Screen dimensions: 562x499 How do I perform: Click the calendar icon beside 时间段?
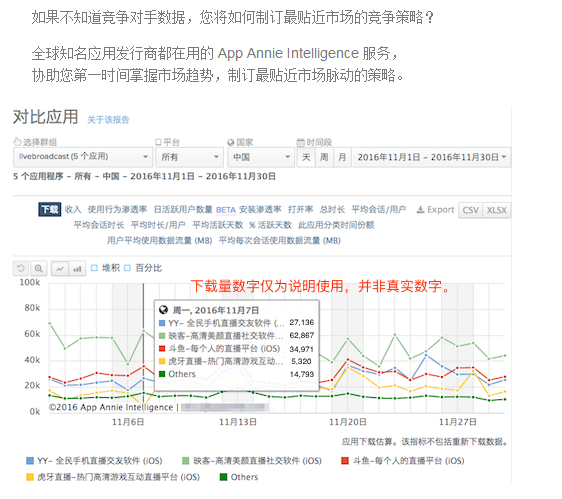coord(300,142)
